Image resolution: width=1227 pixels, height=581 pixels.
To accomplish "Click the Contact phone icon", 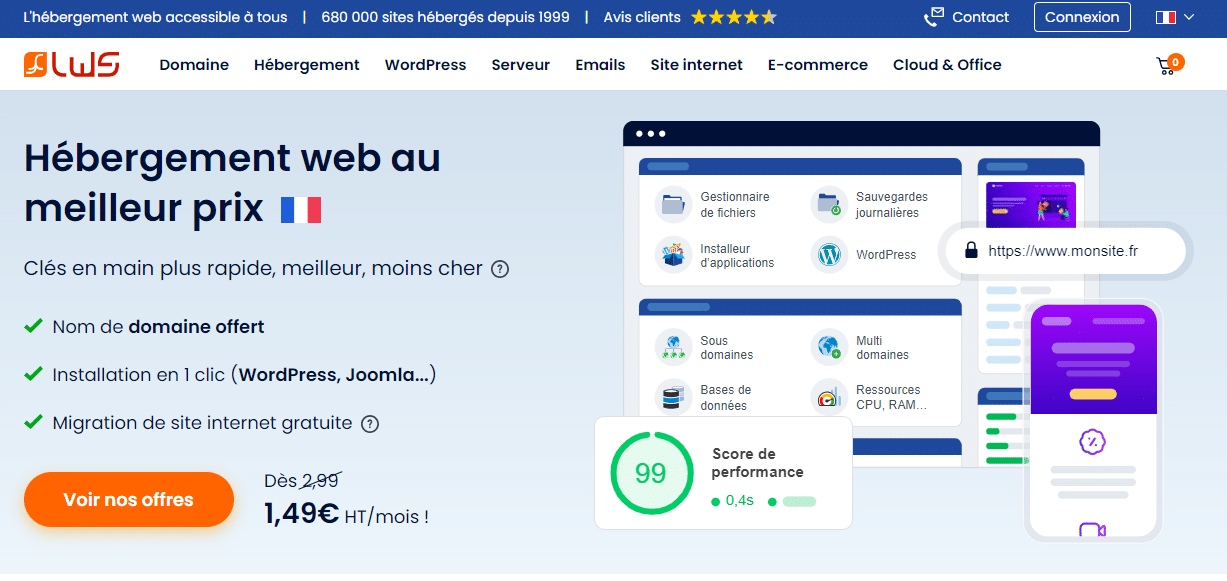I will coord(934,17).
